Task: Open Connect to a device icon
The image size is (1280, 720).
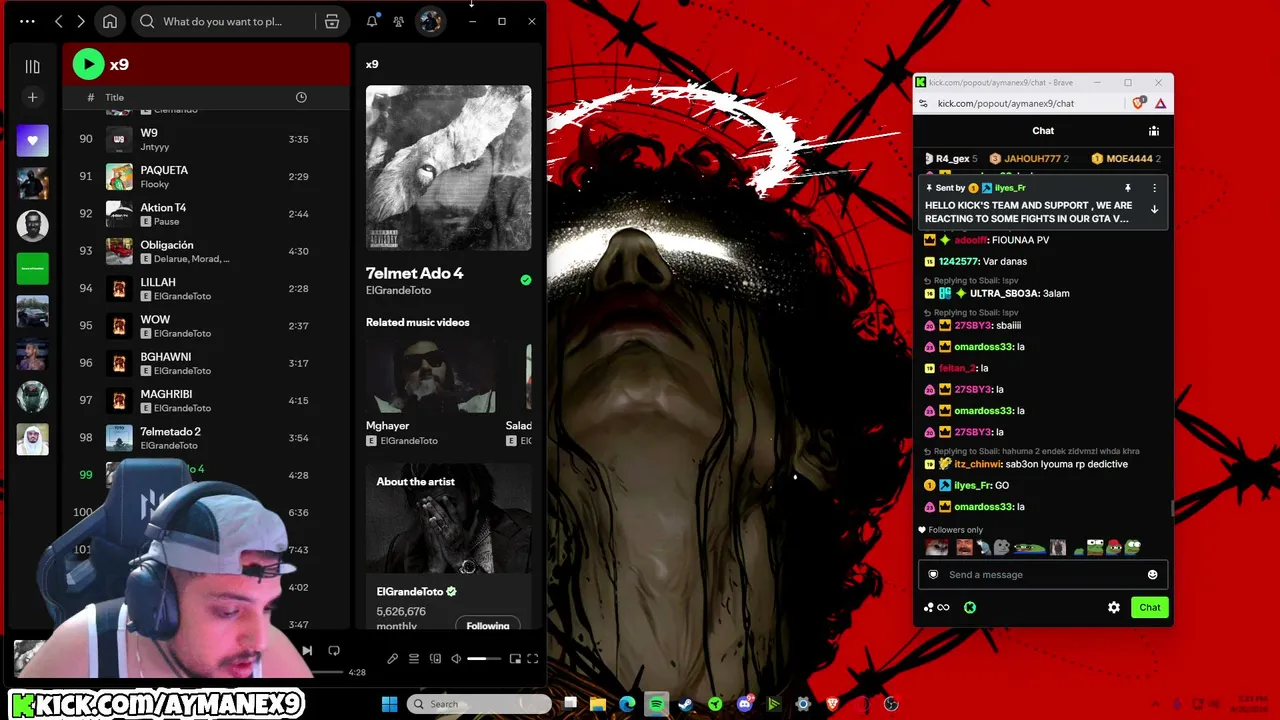Action: tap(435, 658)
